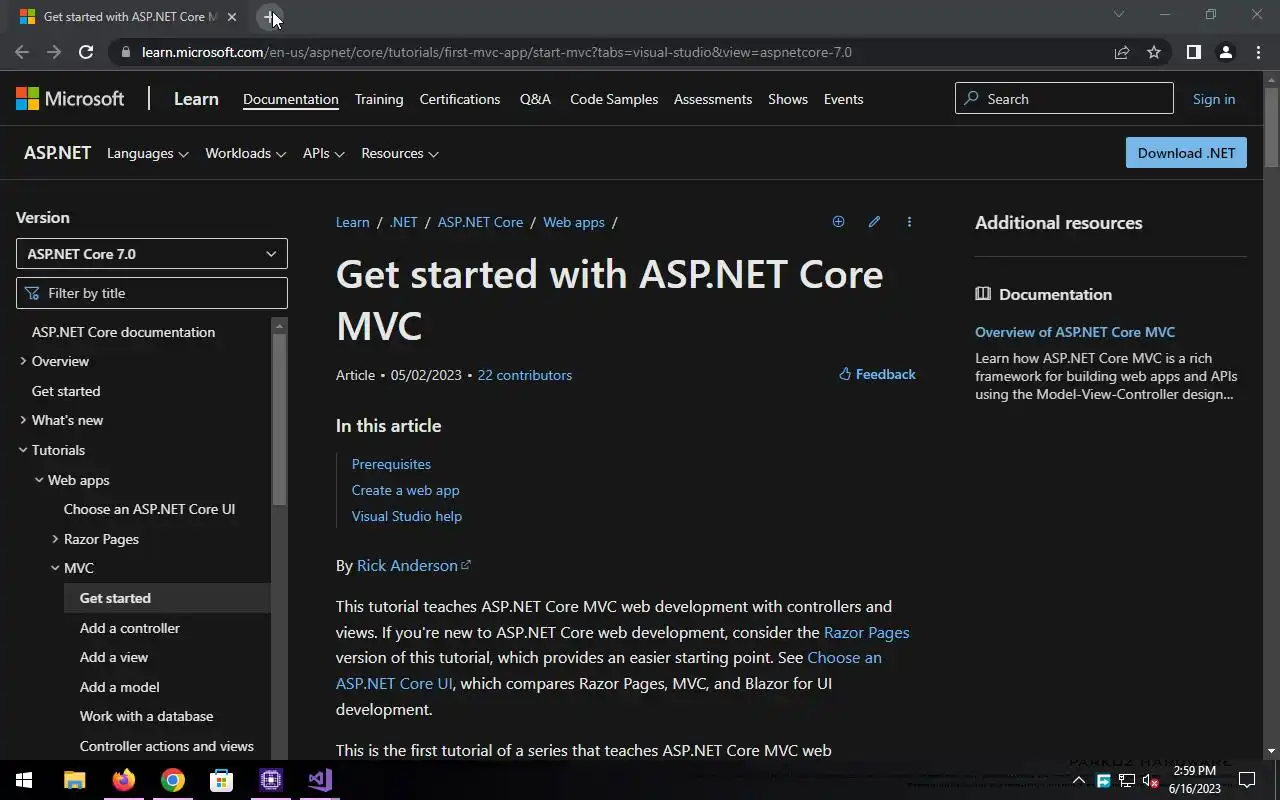Open Firefox from the taskbar
The width and height of the screenshot is (1280, 800).
(x=124, y=780)
